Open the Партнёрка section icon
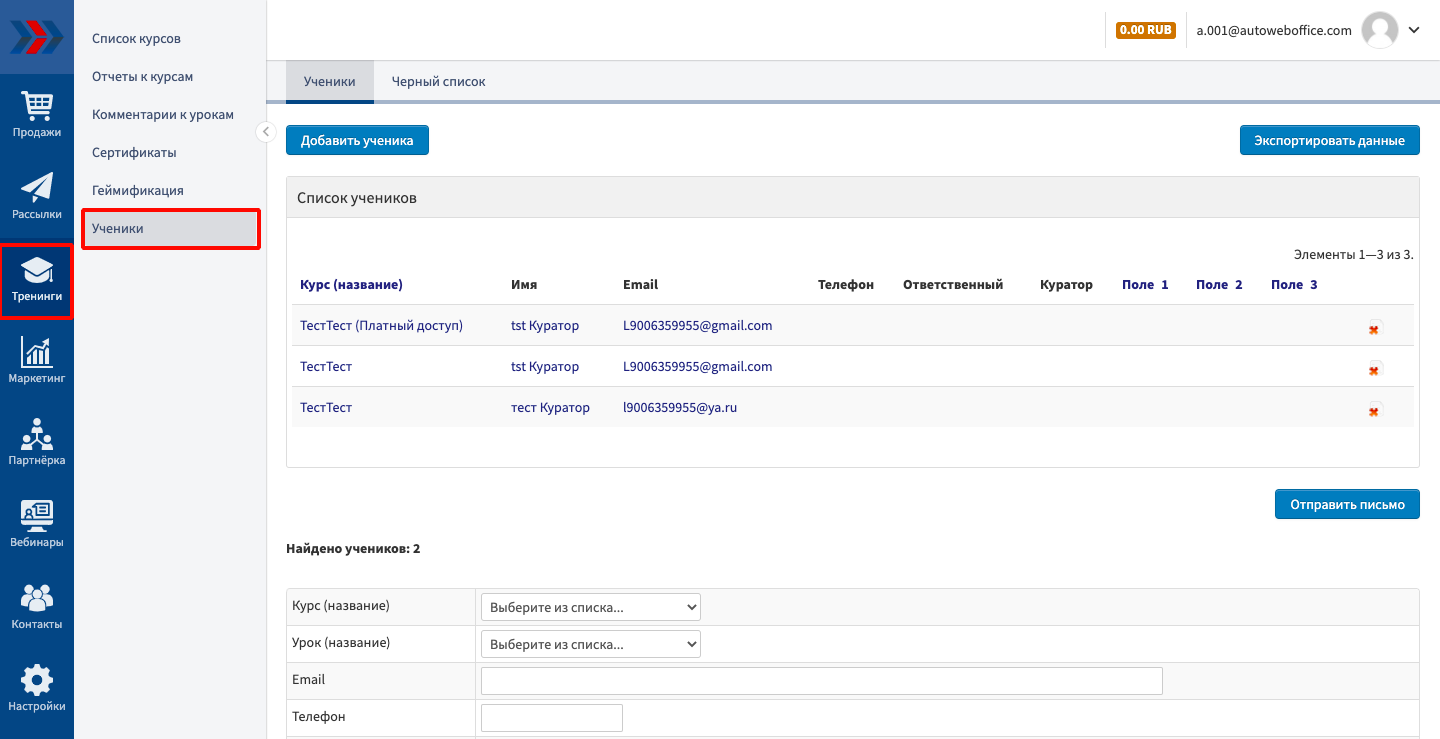 [37, 441]
